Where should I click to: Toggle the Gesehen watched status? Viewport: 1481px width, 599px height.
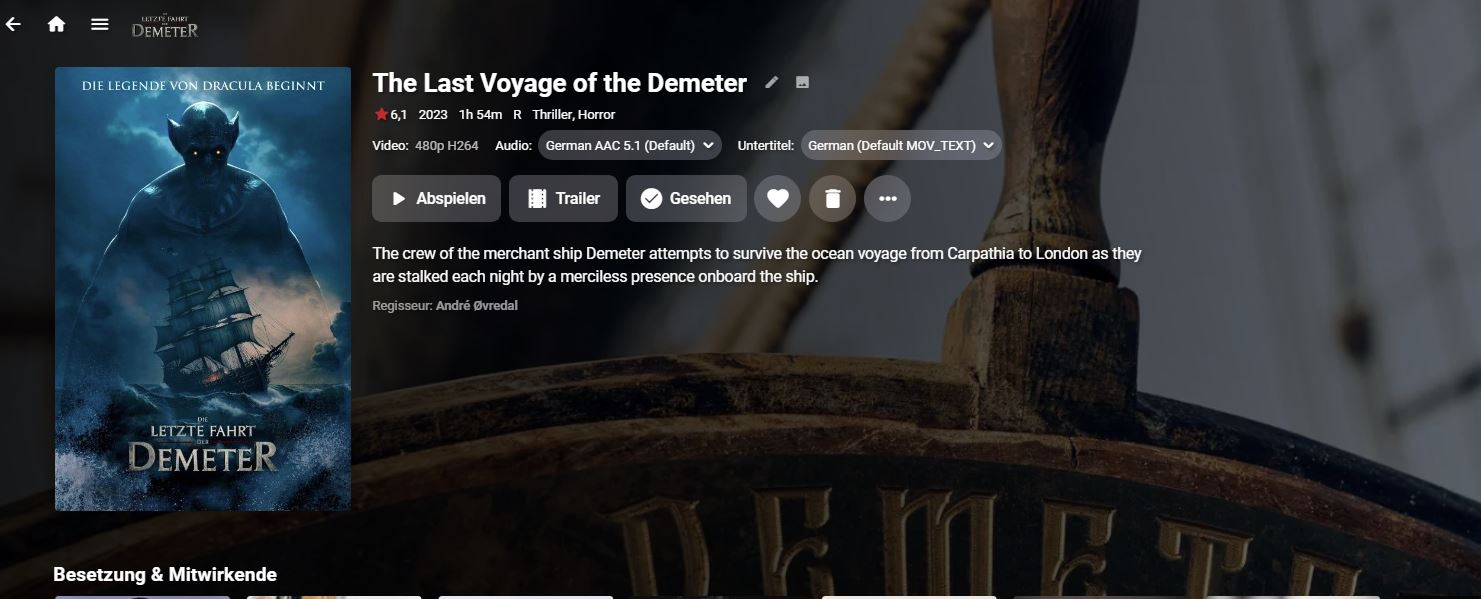click(686, 198)
